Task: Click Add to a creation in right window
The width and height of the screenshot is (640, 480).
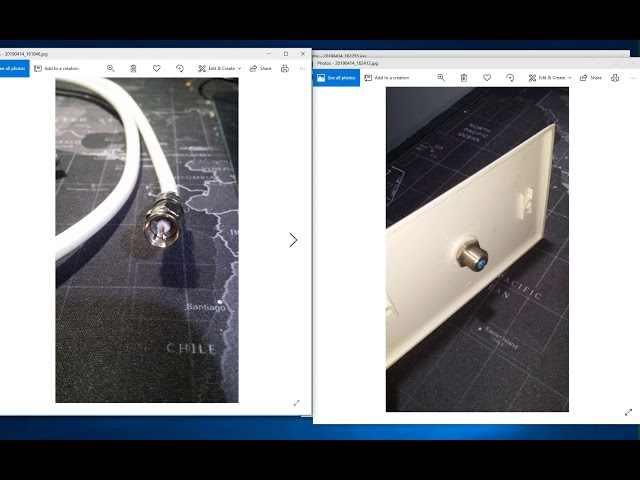Action: point(387,78)
